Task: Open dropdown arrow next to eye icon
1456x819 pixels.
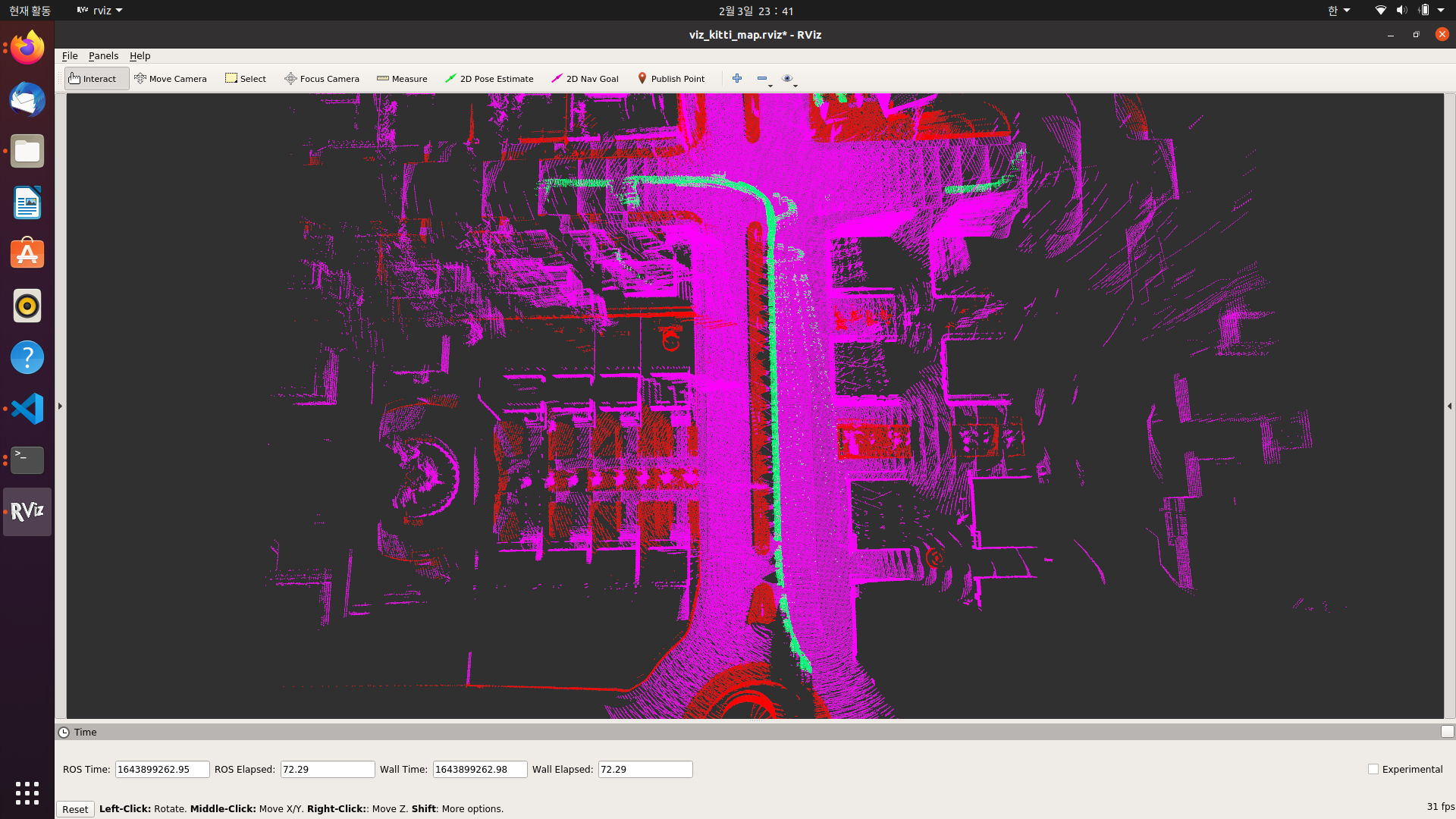Action: click(x=795, y=86)
